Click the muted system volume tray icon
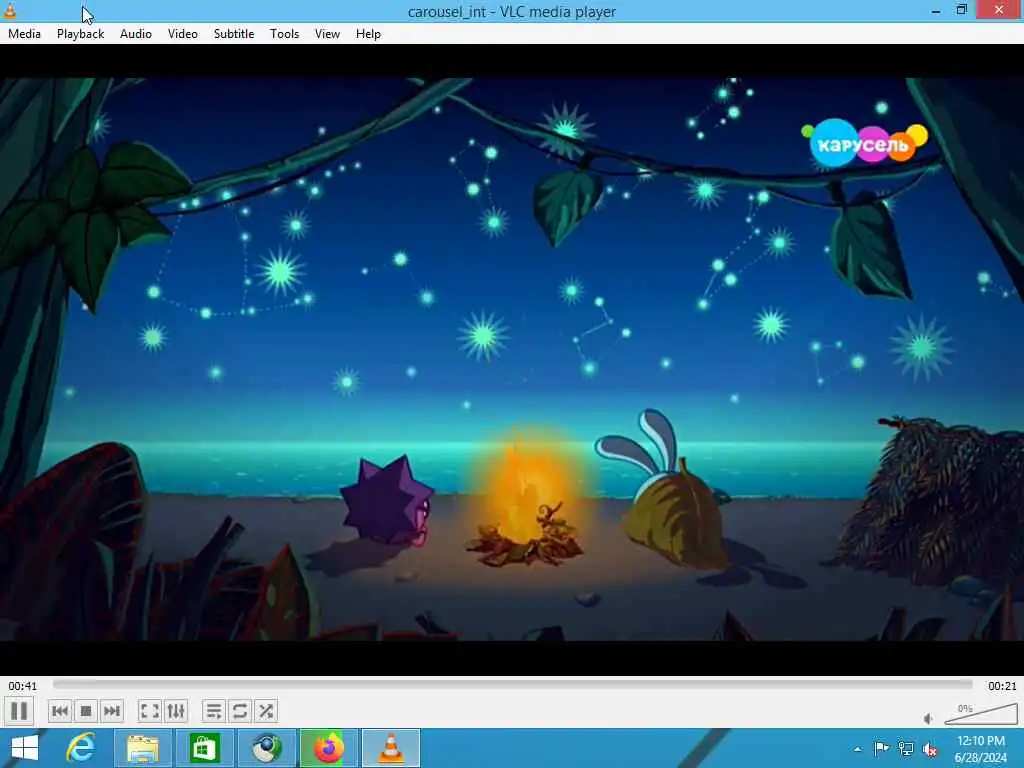 tap(930, 749)
